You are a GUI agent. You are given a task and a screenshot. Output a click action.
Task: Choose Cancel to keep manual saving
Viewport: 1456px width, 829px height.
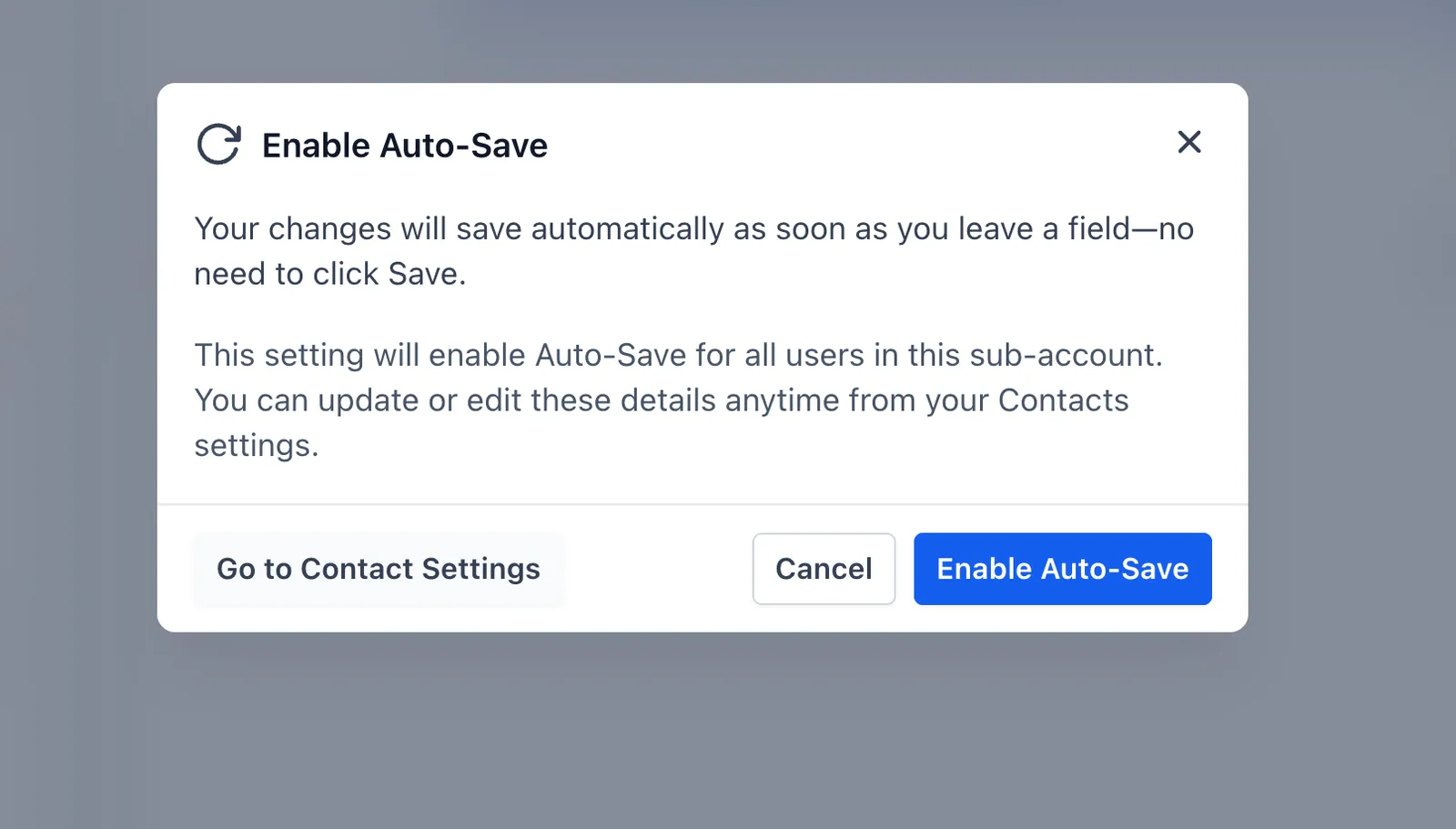coord(824,569)
